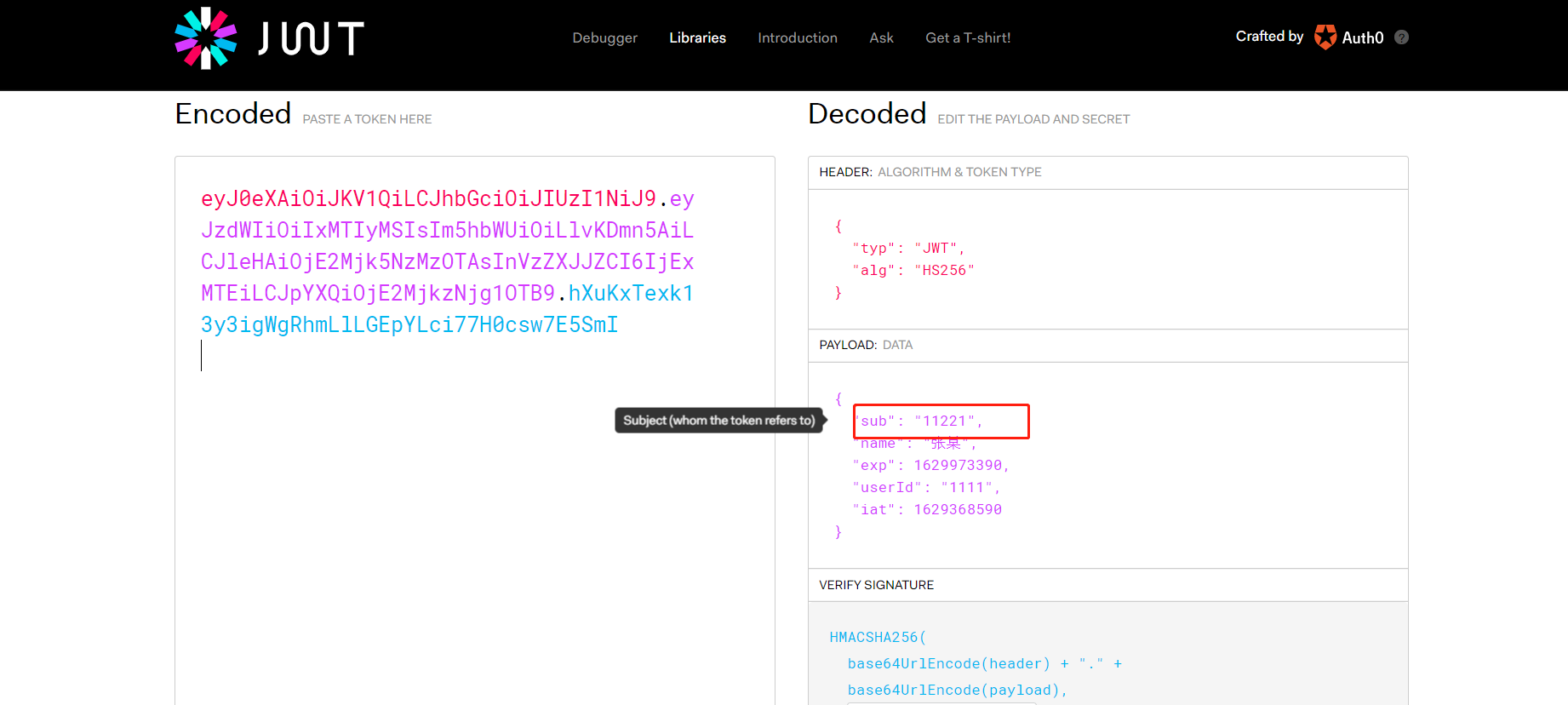Click the base64UrlEncode(header) line

[985, 663]
